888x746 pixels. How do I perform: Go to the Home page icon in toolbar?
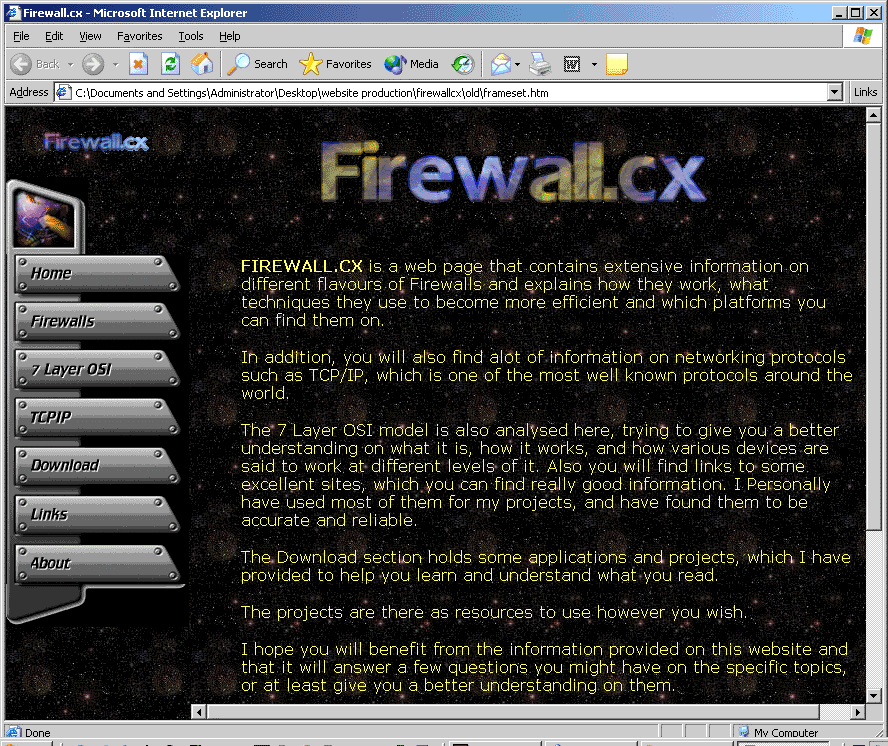(202, 64)
